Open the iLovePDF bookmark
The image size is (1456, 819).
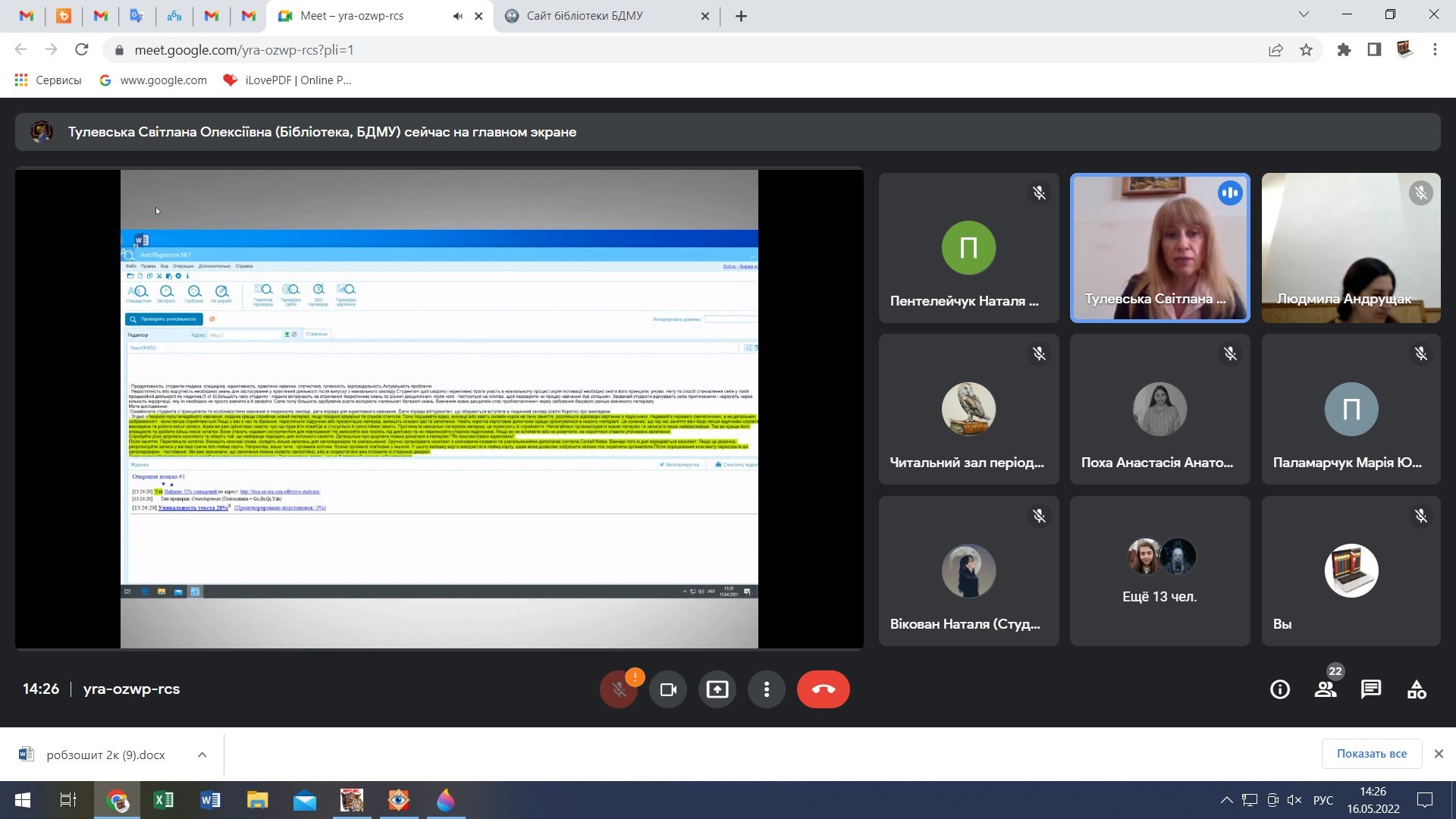point(287,80)
